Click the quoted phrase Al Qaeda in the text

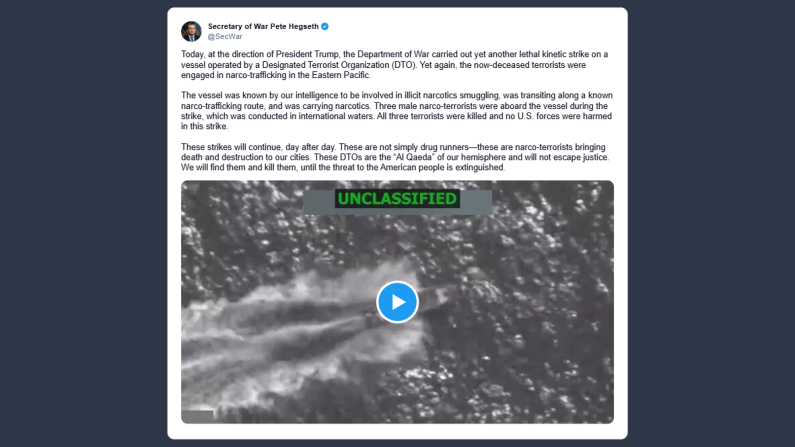(x=415, y=157)
